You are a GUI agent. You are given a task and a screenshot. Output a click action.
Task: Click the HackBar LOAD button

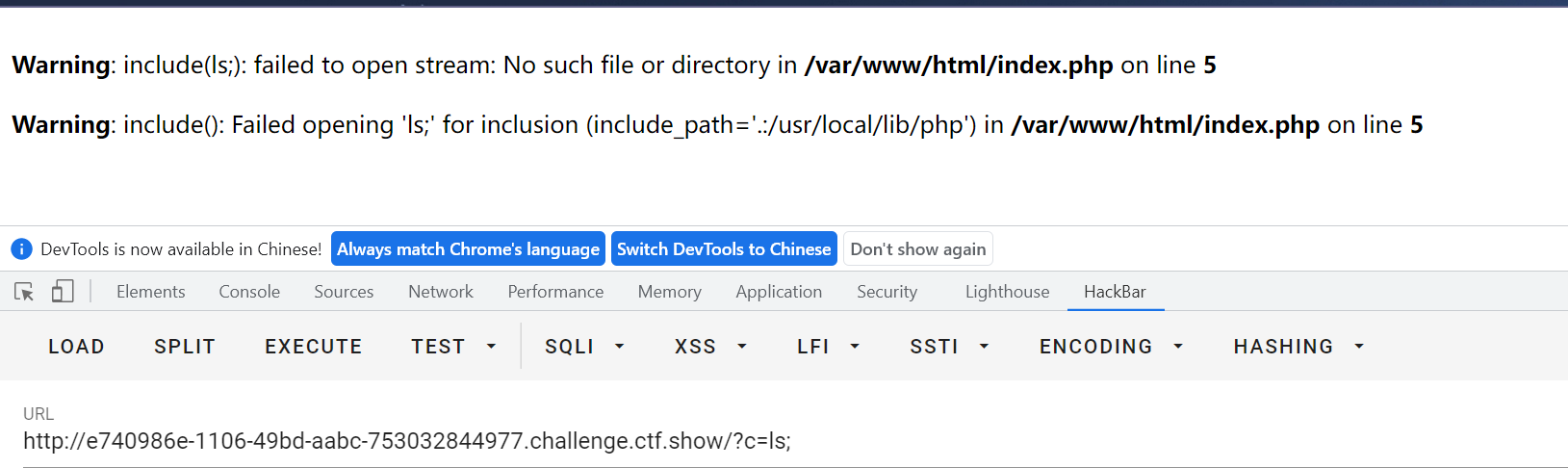point(77,347)
